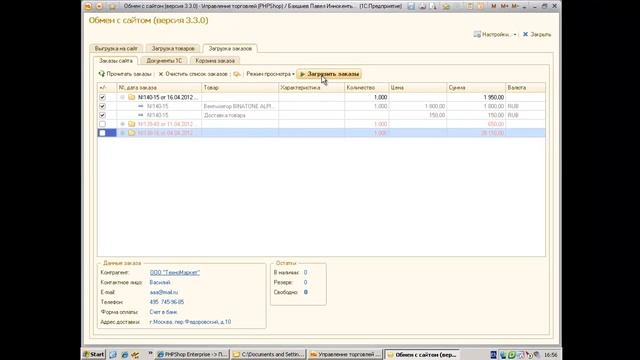
Task: Collapse the №140-15 от 16.04.2012 order group
Action: [122, 97]
